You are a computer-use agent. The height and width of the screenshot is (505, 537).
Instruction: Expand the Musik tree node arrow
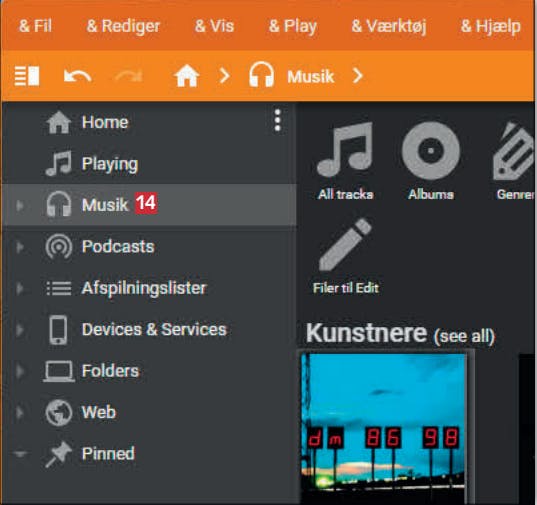[x=20, y=205]
